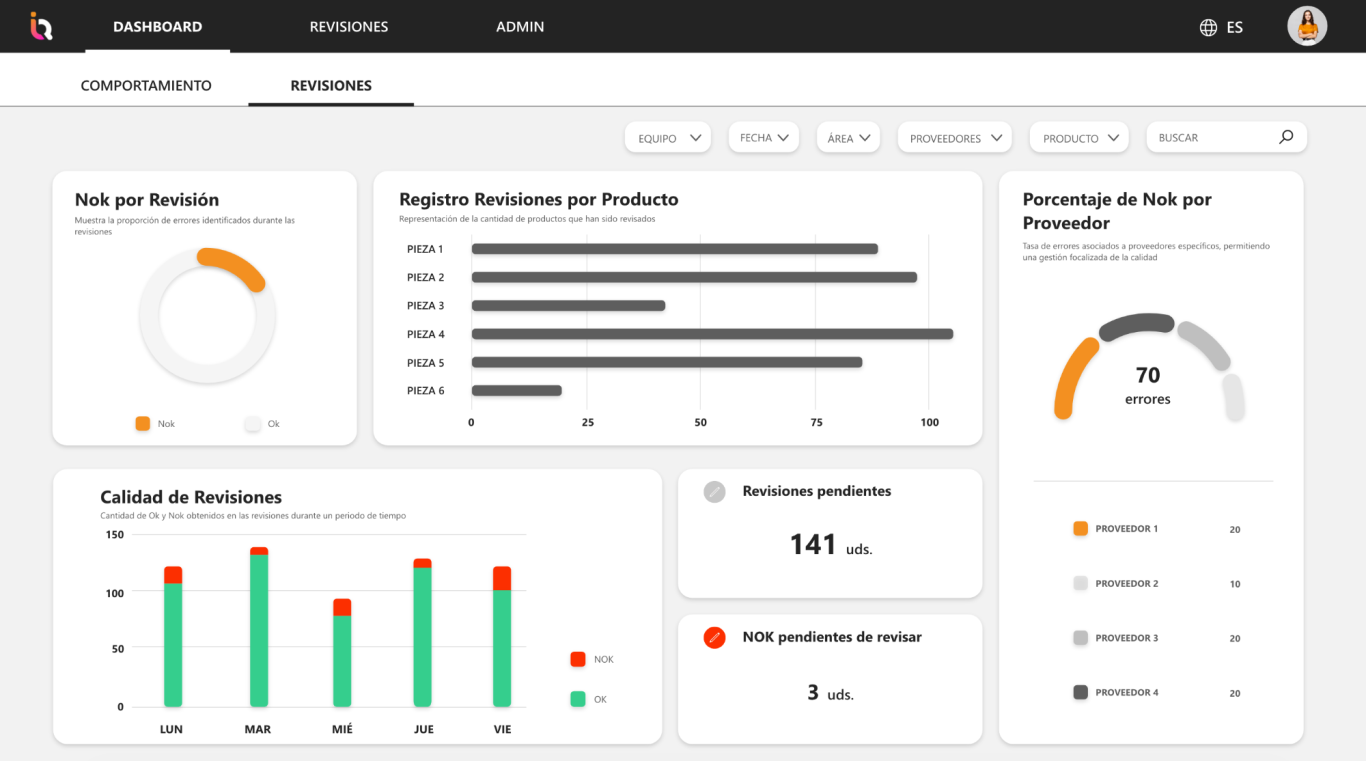Click the globe language icon
Screen dimensions: 1366x761
[1208, 27]
